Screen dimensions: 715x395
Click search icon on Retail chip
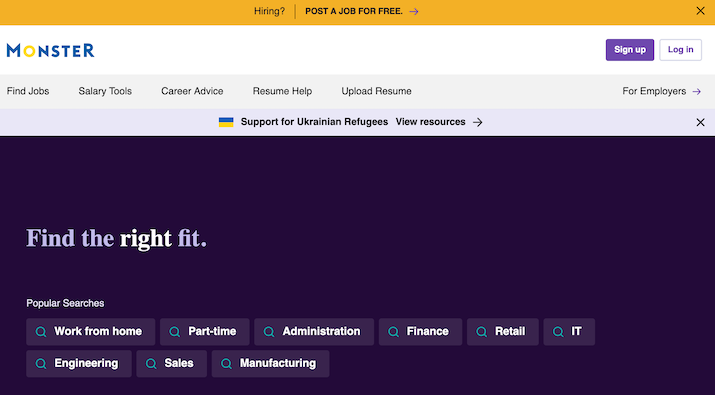pos(482,332)
